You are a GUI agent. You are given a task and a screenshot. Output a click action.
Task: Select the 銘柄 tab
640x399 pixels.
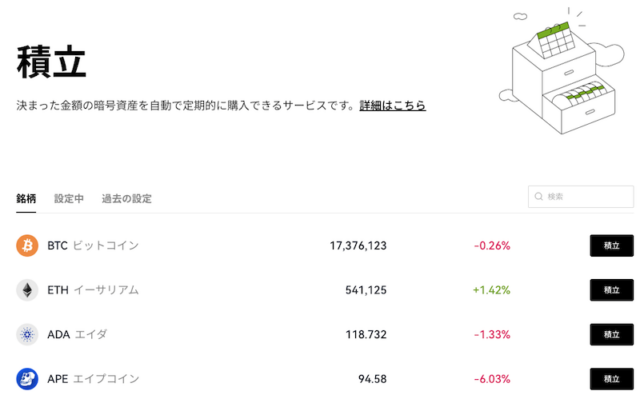click(x=26, y=199)
